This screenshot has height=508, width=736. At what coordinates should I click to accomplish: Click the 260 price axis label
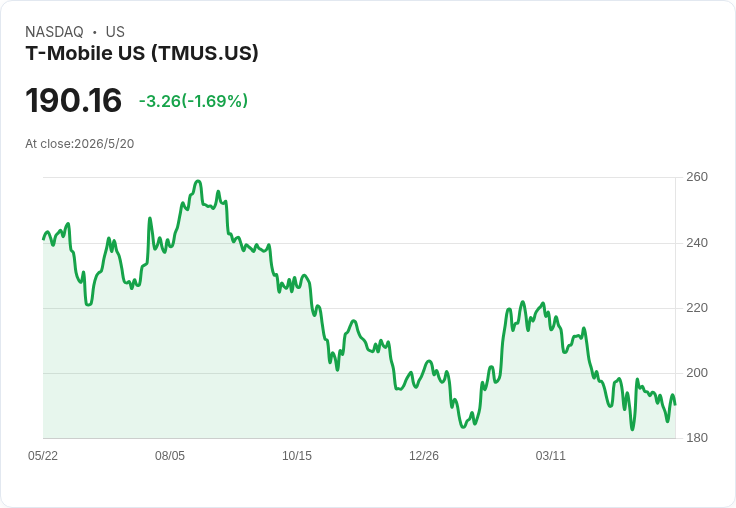[x=697, y=177]
